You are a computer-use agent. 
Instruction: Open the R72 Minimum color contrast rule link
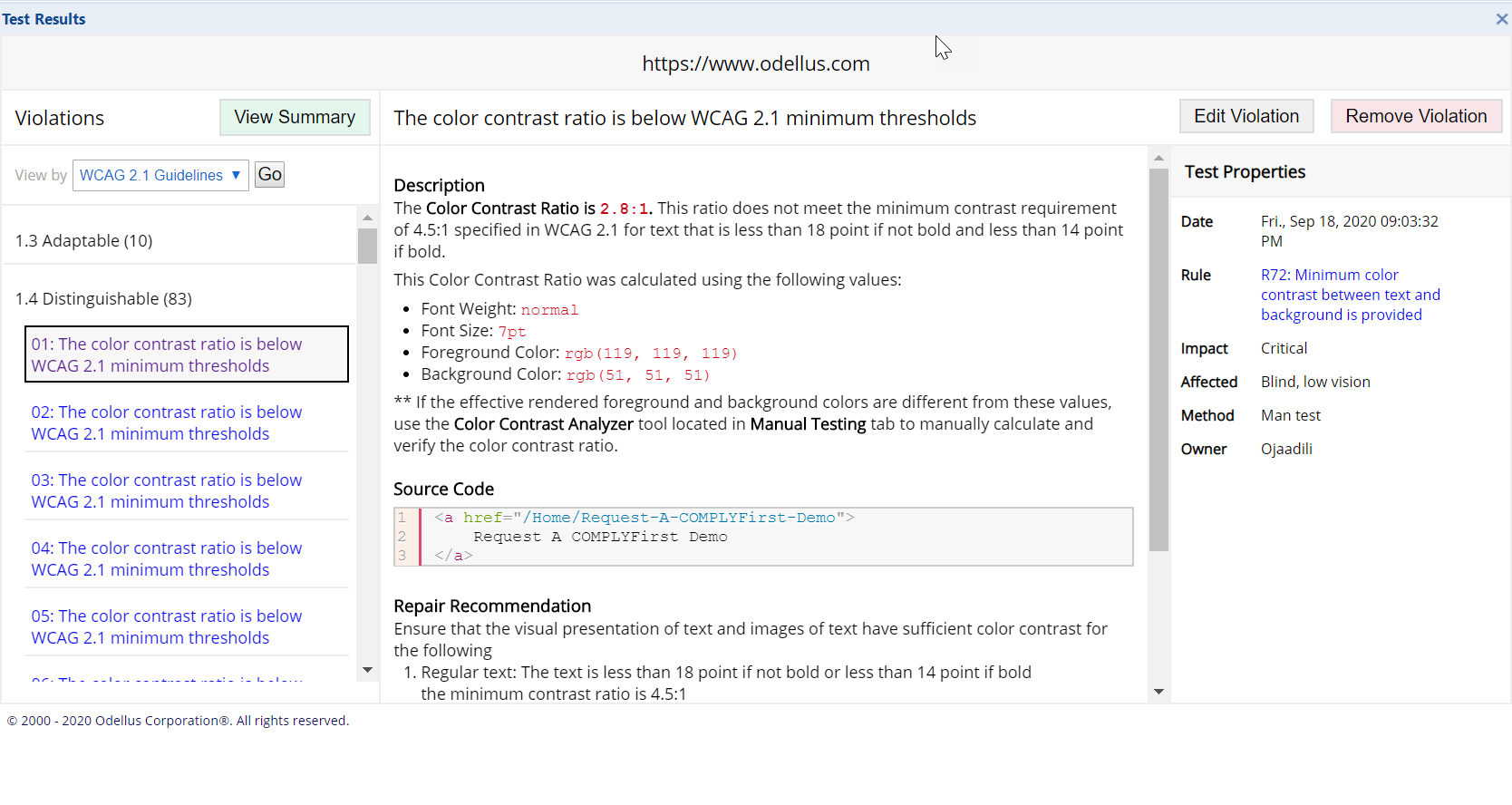(x=1350, y=295)
